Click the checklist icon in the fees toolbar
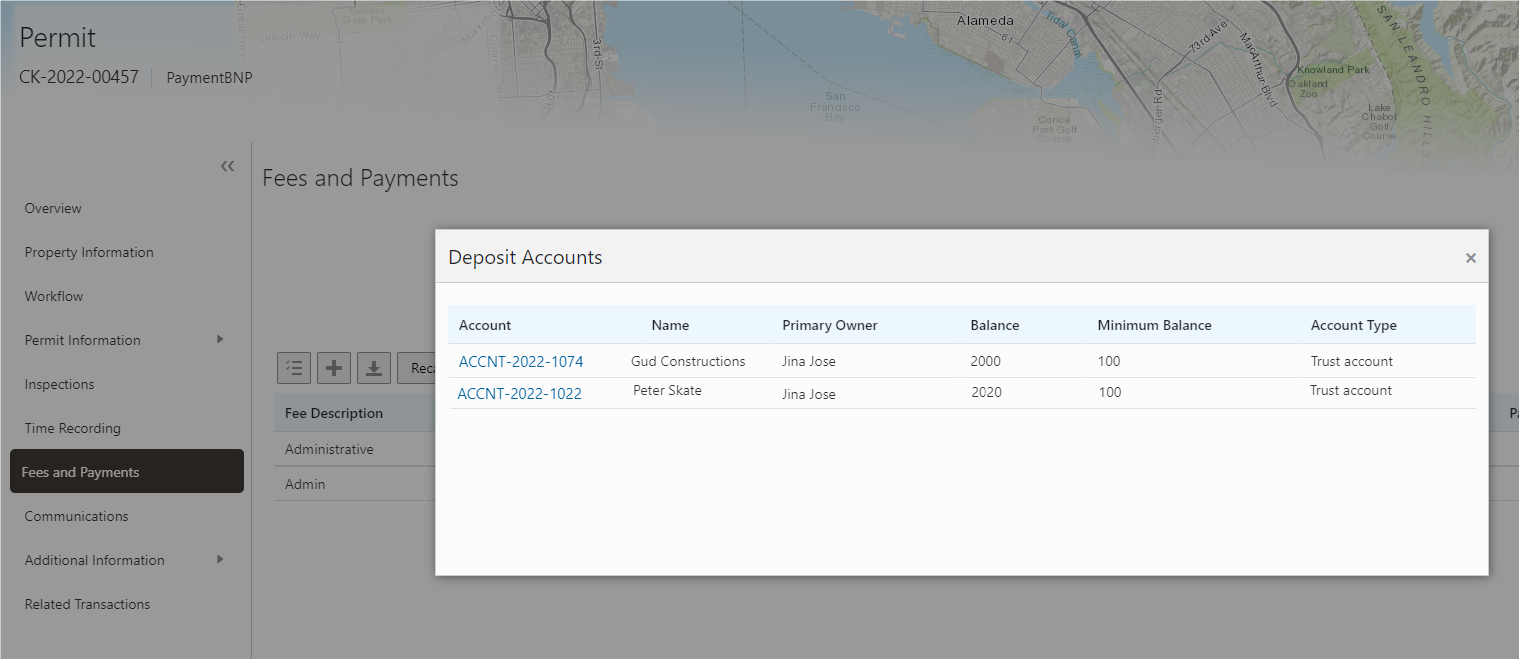The image size is (1519, 659). click(x=294, y=368)
